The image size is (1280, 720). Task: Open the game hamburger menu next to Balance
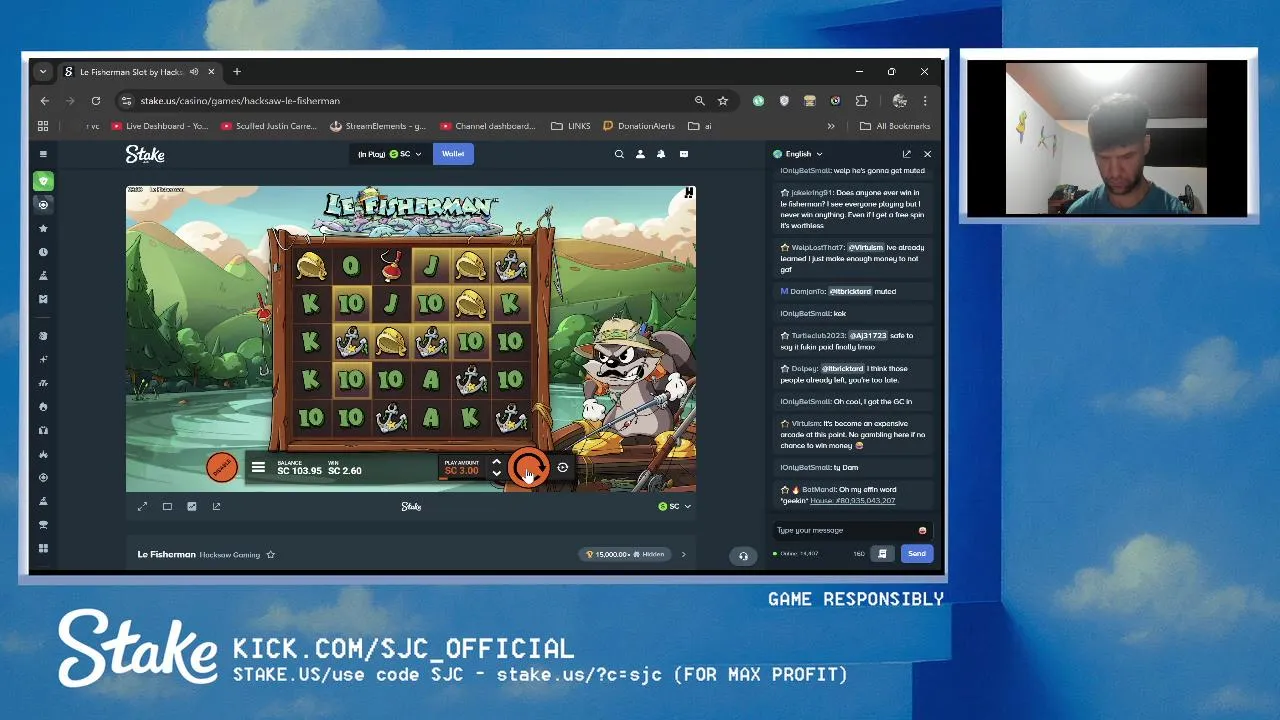tap(258, 467)
